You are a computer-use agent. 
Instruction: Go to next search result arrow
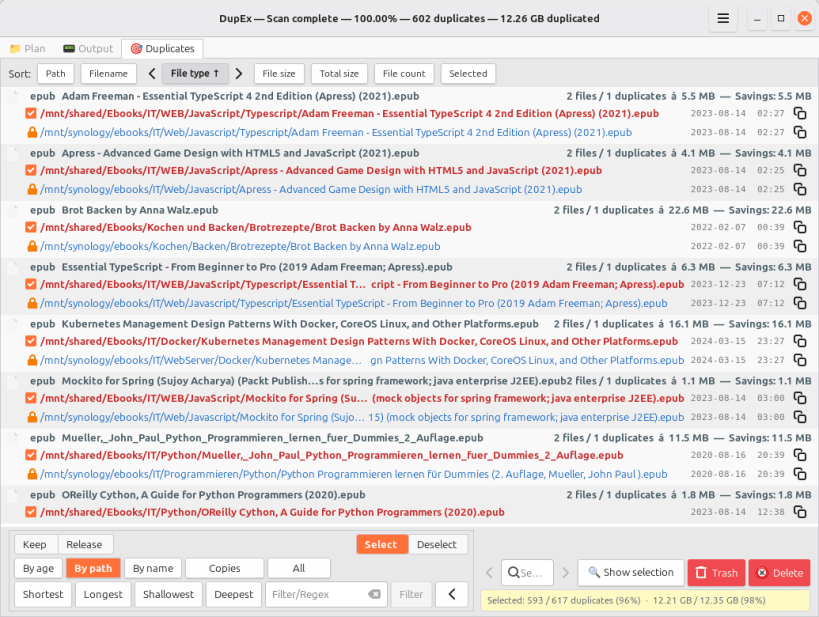pos(566,573)
